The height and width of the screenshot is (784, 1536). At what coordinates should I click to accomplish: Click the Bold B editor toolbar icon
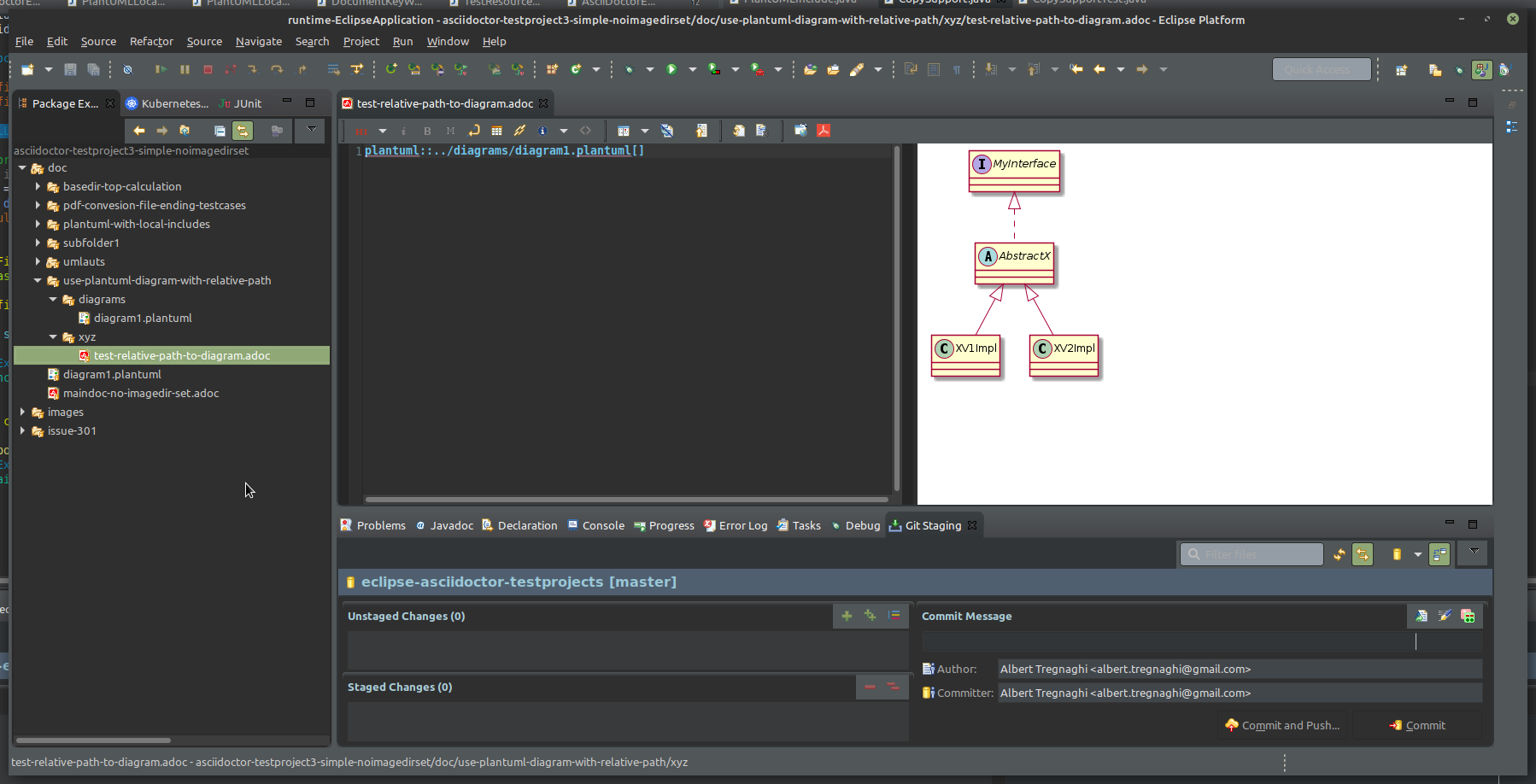(427, 131)
